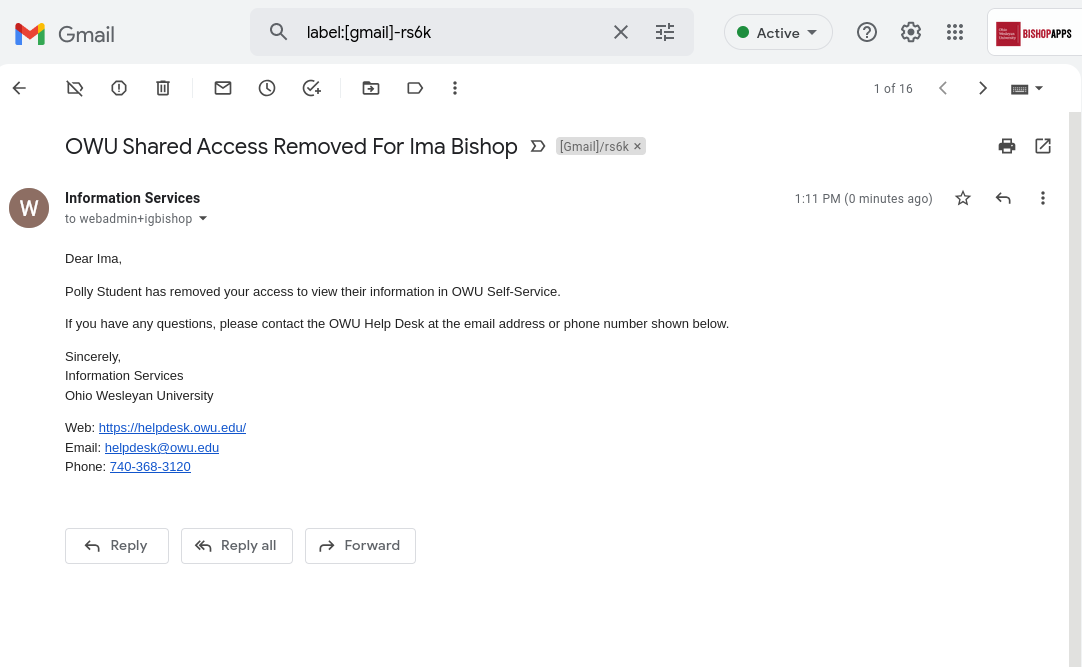Expand the Active status dropdown
This screenshot has width=1082, height=667.
click(x=778, y=32)
